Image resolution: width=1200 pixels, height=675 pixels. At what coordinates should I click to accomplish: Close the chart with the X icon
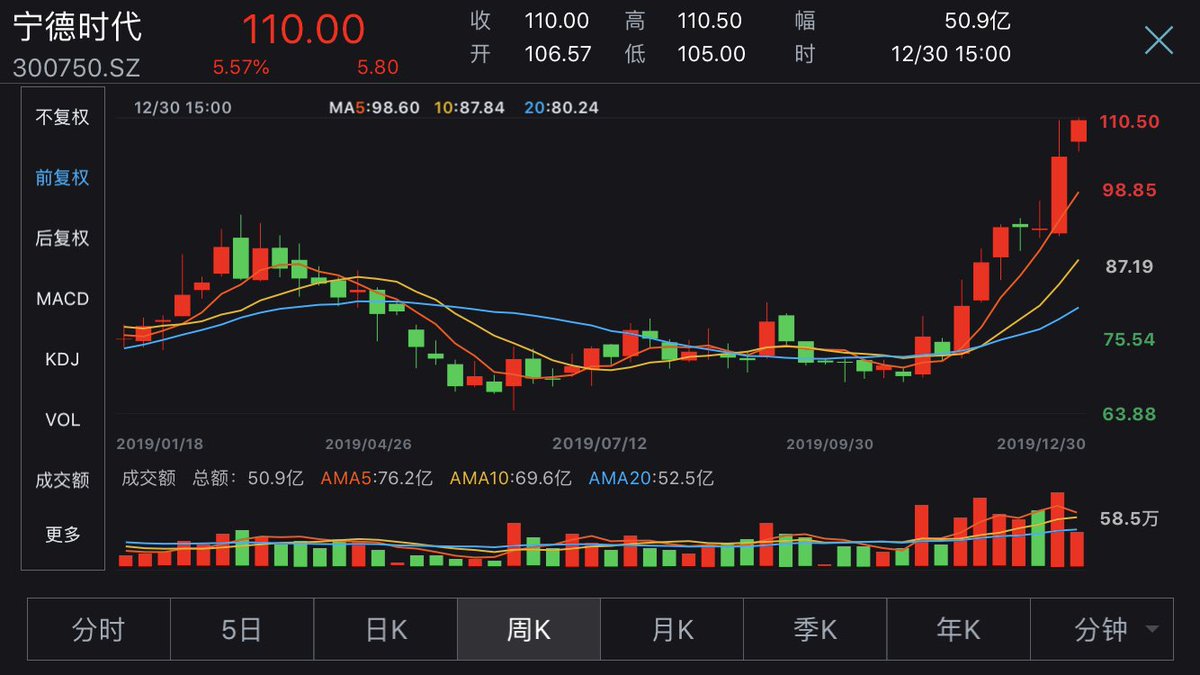(1158, 40)
